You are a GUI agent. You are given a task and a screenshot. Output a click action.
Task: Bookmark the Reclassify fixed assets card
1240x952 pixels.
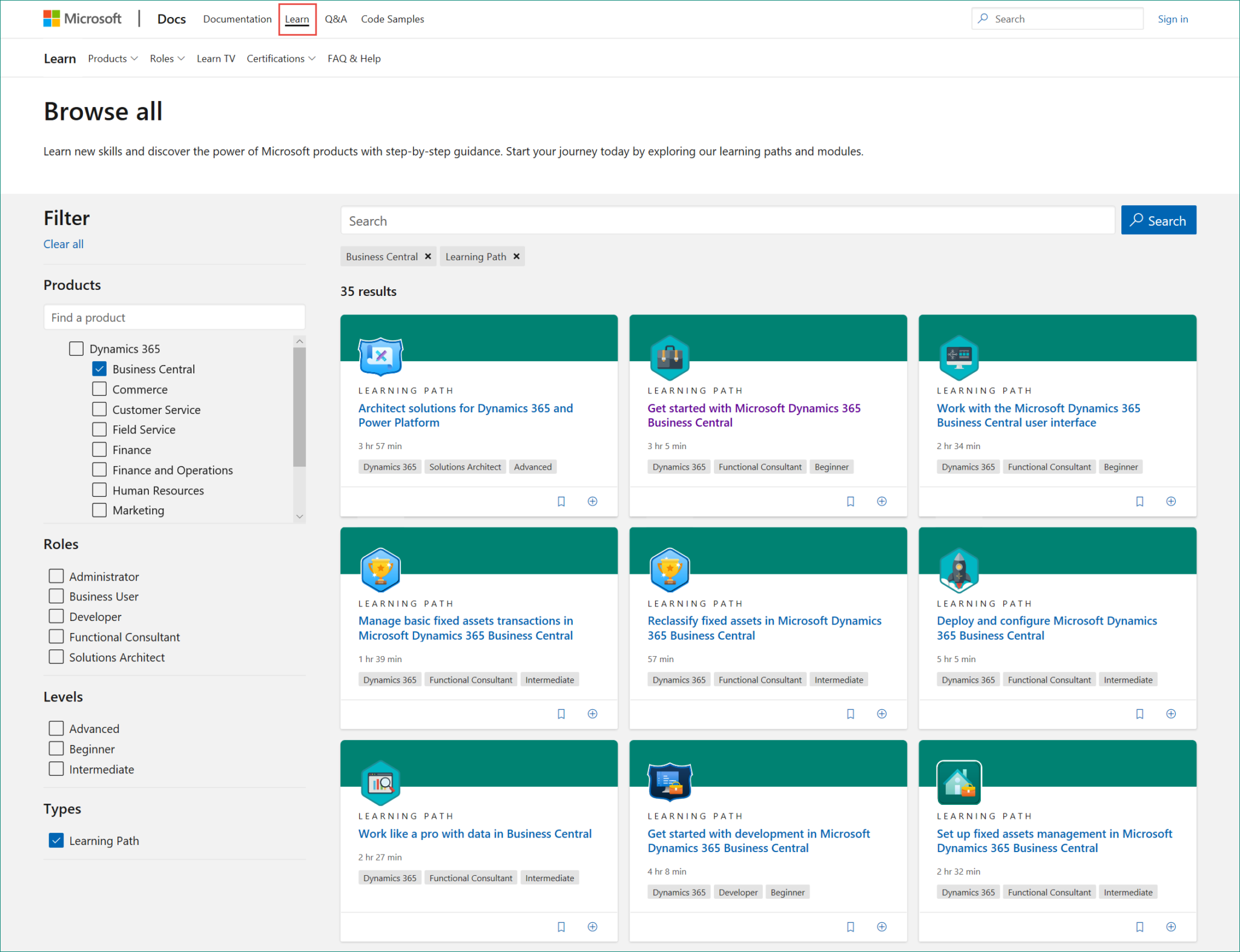[851, 714]
